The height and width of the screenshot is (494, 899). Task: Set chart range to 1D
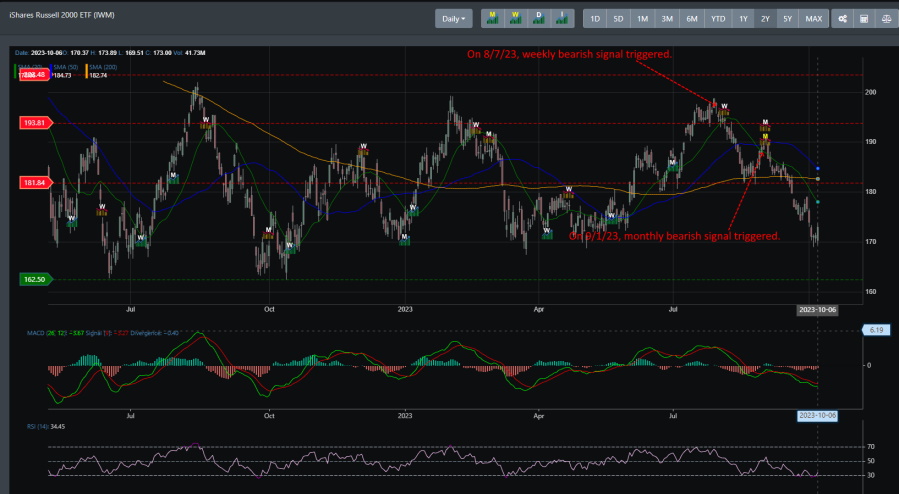(x=595, y=18)
